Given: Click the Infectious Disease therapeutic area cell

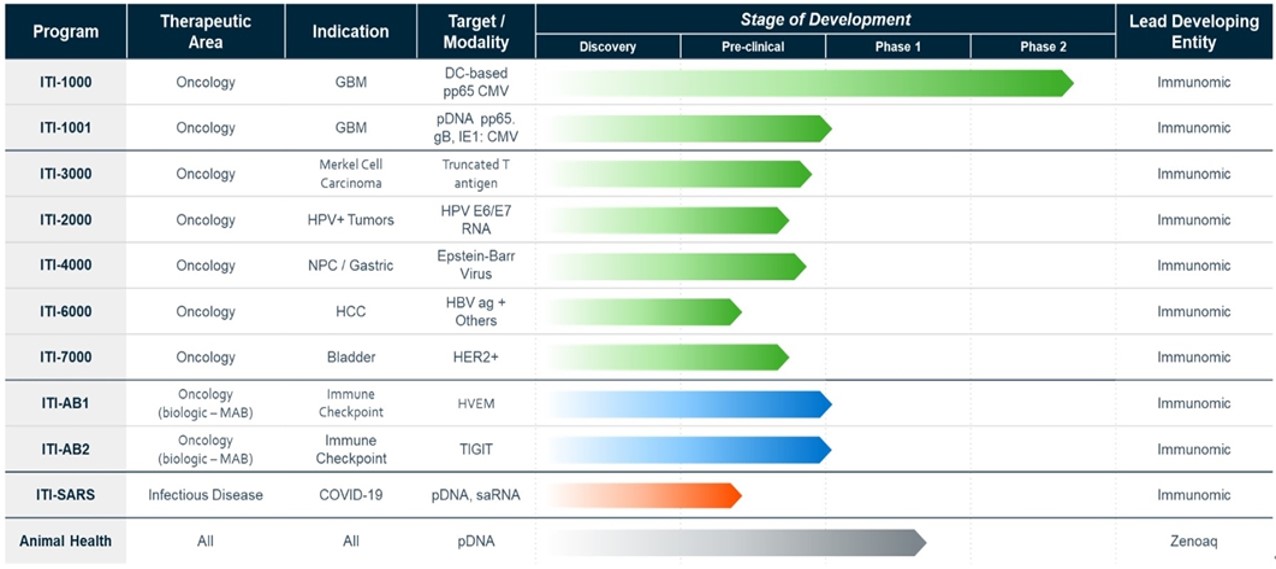Looking at the screenshot, I should pos(205,496).
